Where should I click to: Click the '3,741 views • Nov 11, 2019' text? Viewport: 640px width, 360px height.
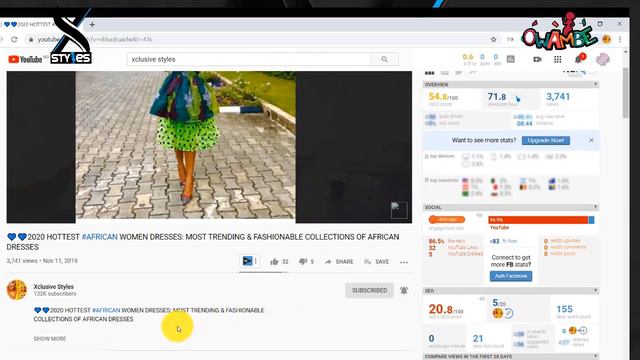(x=42, y=261)
